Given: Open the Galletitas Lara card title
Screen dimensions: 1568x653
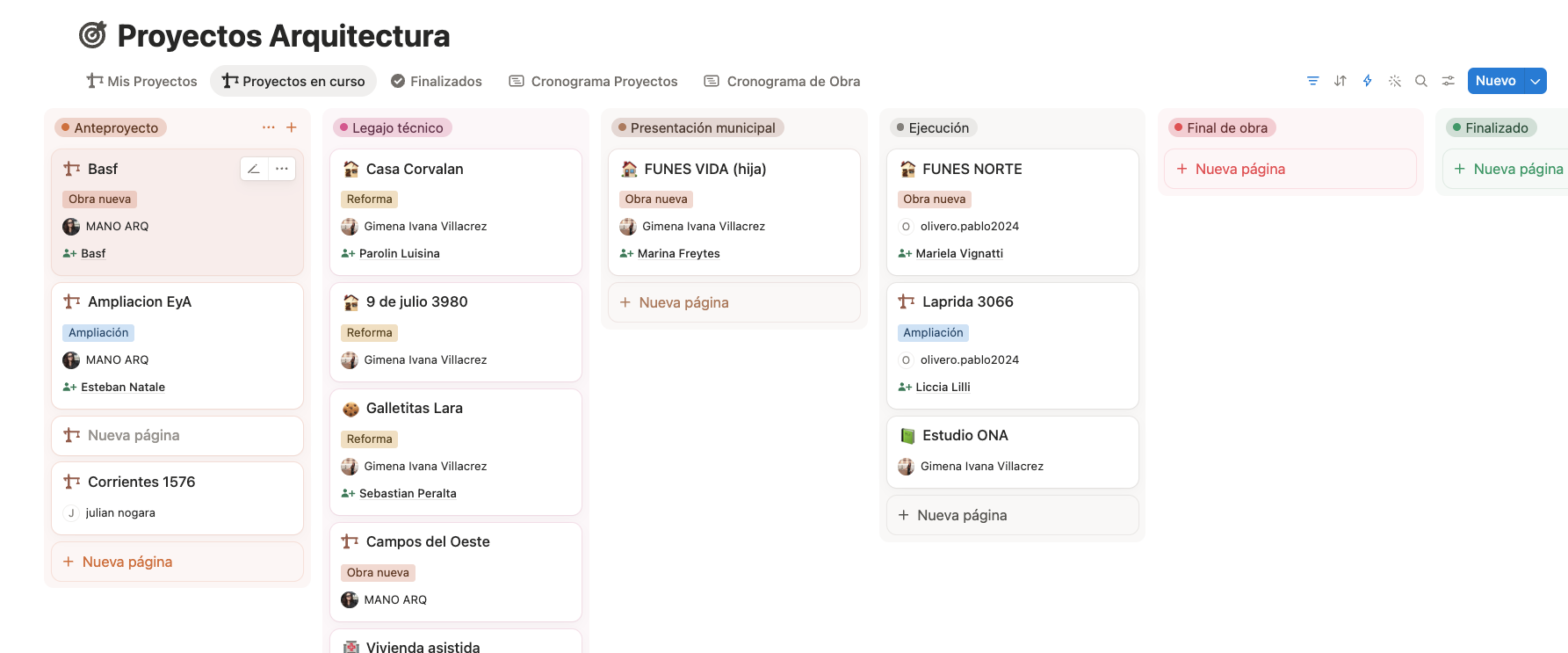Looking at the screenshot, I should click(x=415, y=408).
